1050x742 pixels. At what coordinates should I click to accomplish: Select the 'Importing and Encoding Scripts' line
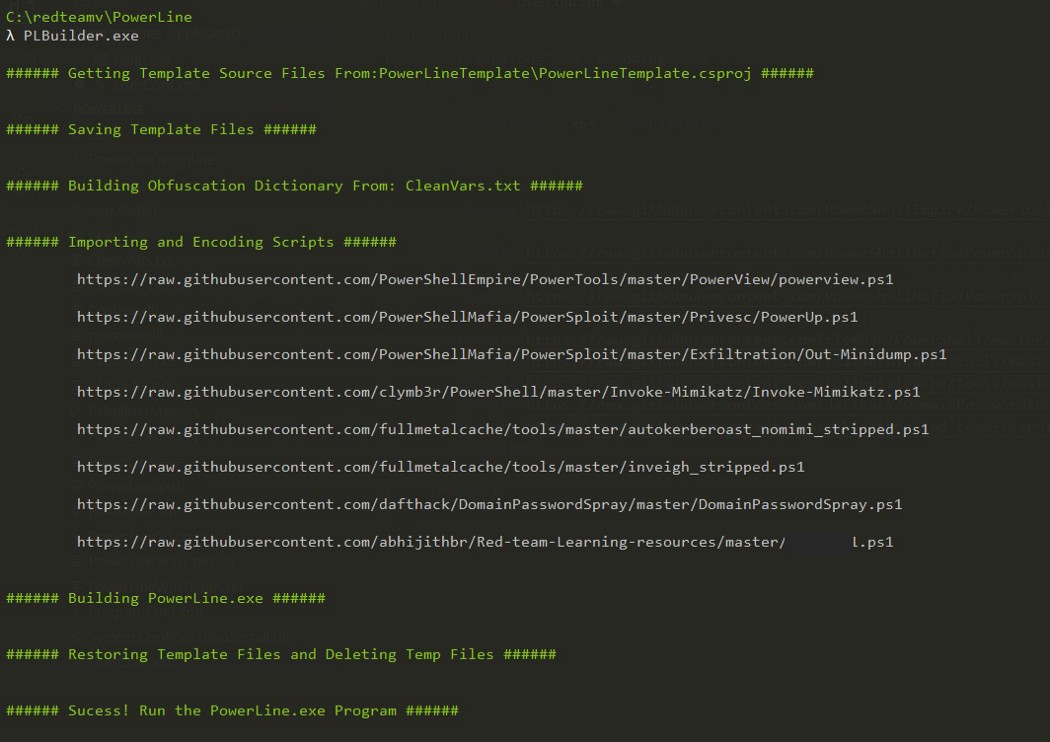(x=202, y=242)
